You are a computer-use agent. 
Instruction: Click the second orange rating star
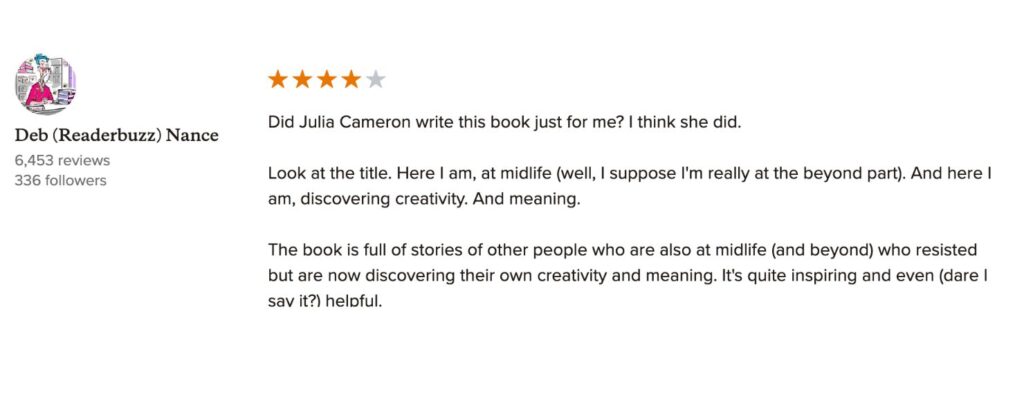pyautogui.click(x=302, y=80)
